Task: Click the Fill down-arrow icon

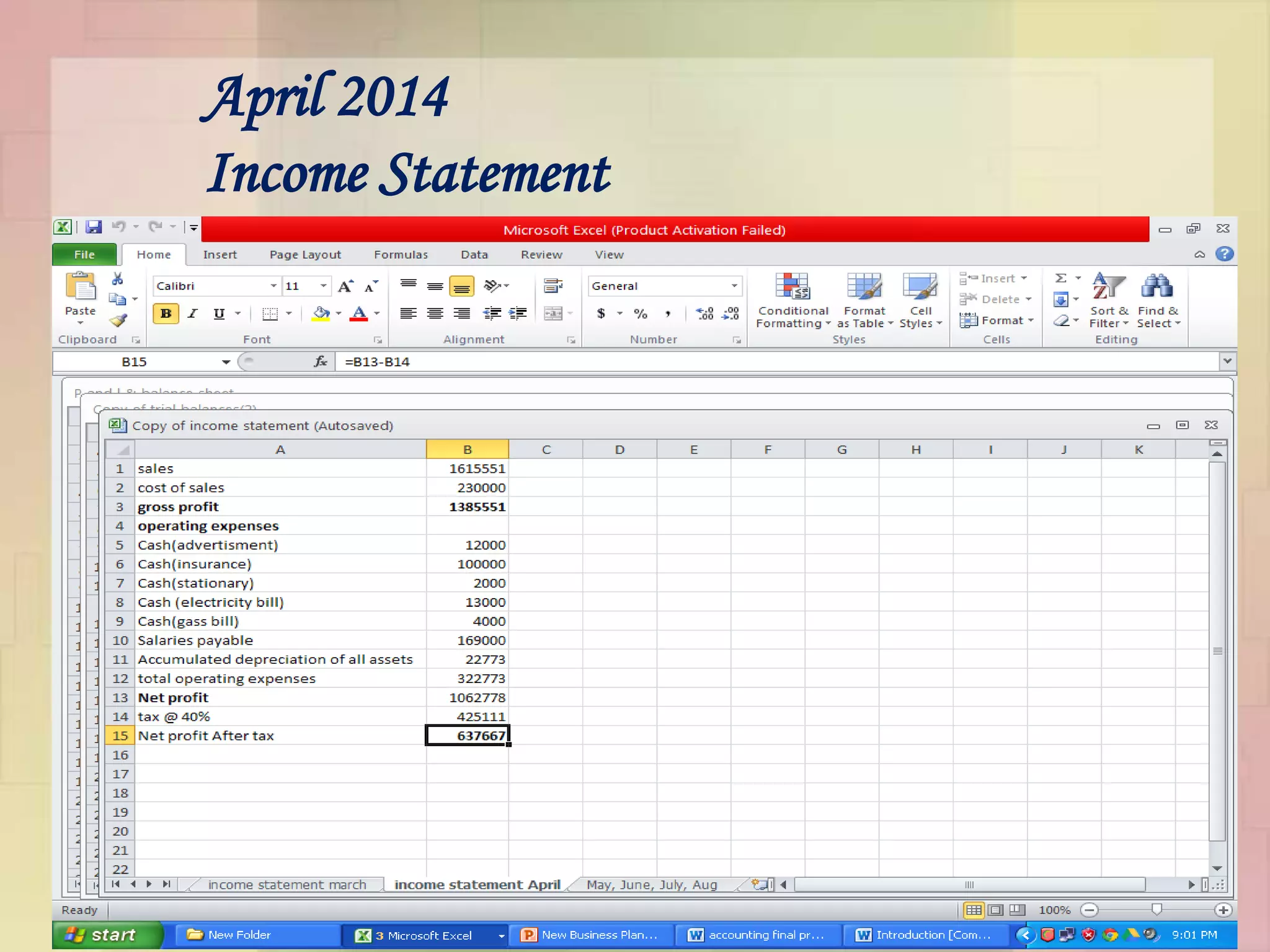Action: (1061, 300)
